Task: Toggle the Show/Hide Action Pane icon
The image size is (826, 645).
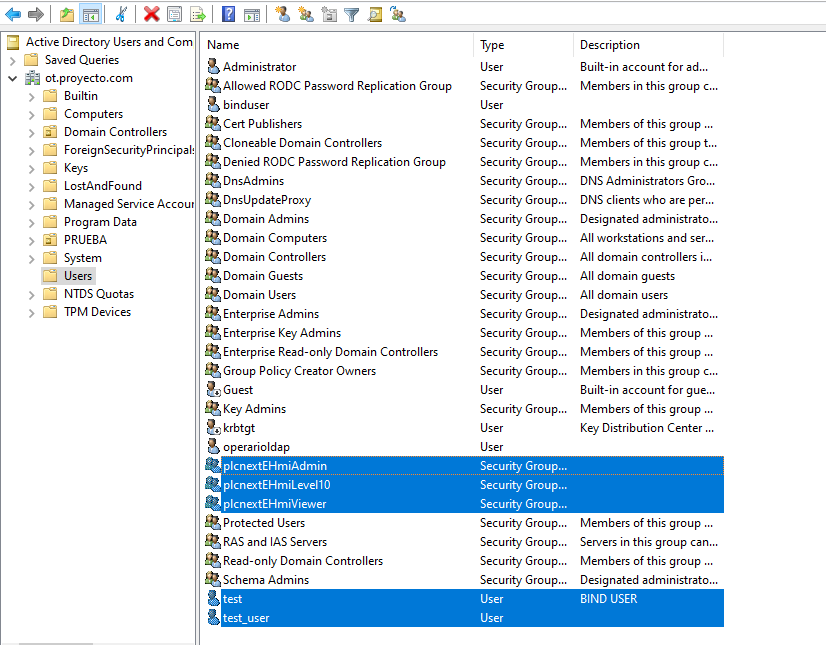Action: (x=252, y=14)
